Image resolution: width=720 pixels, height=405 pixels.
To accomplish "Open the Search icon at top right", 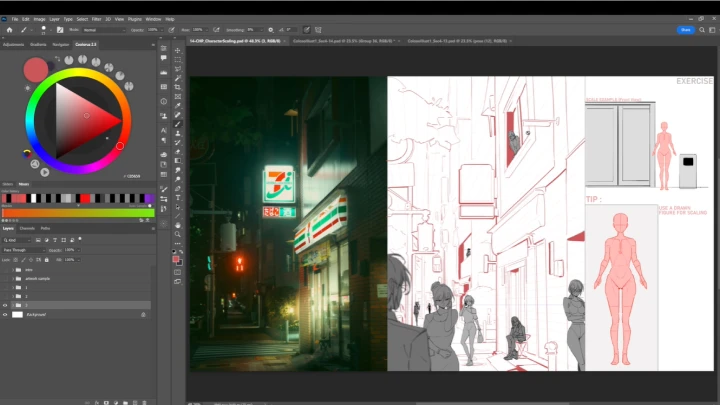I will [x=702, y=30].
